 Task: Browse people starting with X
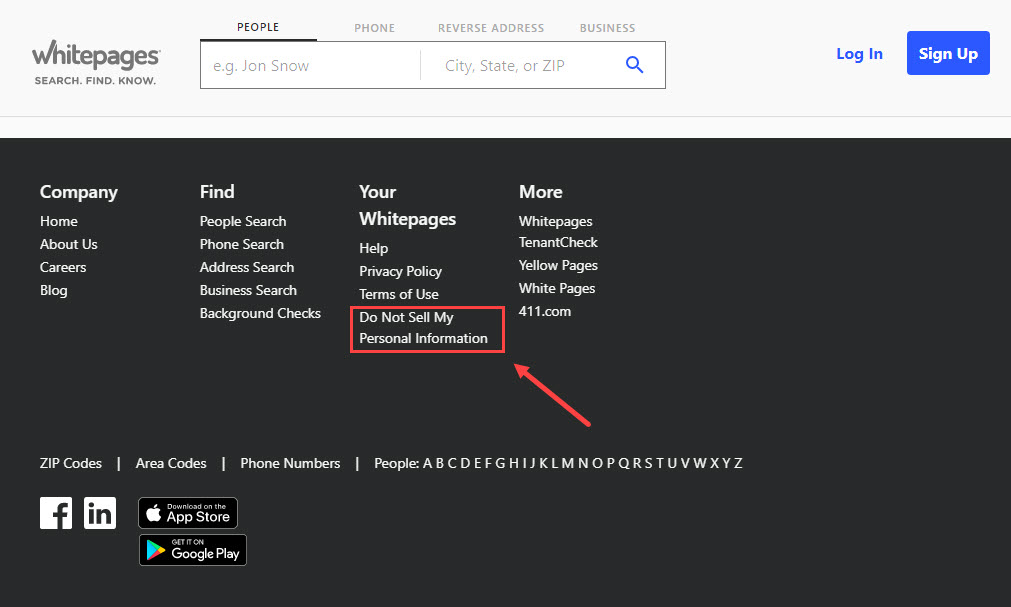[714, 463]
